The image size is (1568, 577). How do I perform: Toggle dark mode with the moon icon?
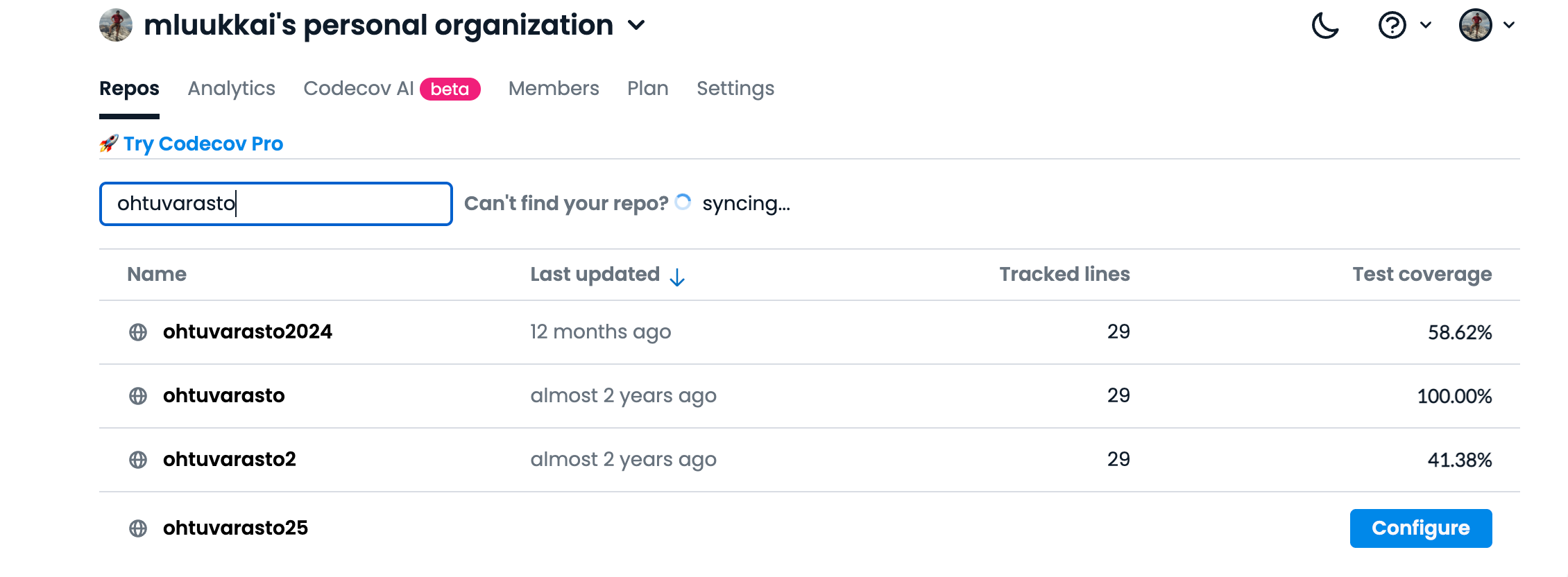1324,26
